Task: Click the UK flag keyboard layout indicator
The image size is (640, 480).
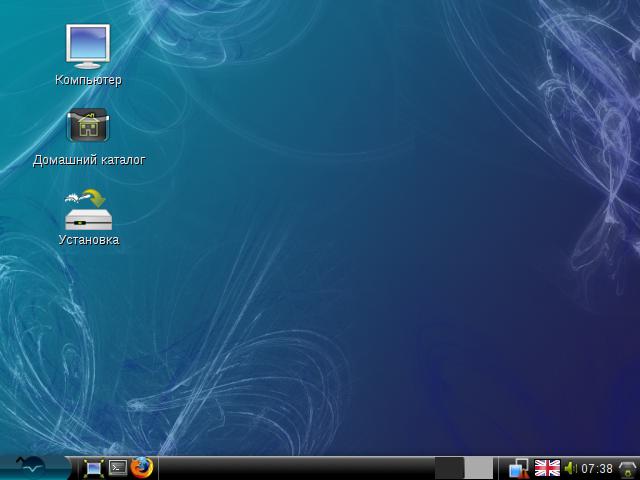Action: 547,468
